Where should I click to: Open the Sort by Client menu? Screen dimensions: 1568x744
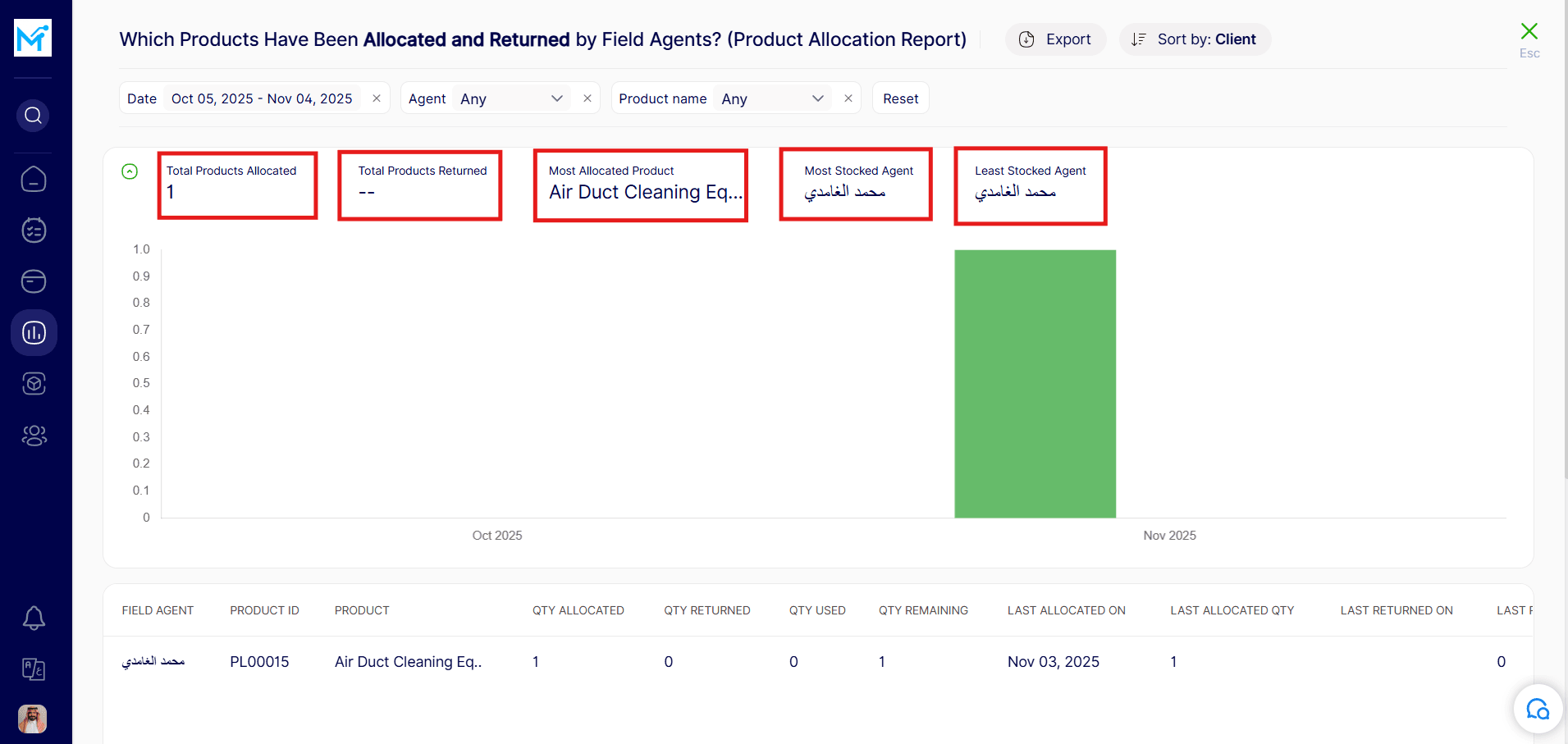tap(1195, 39)
